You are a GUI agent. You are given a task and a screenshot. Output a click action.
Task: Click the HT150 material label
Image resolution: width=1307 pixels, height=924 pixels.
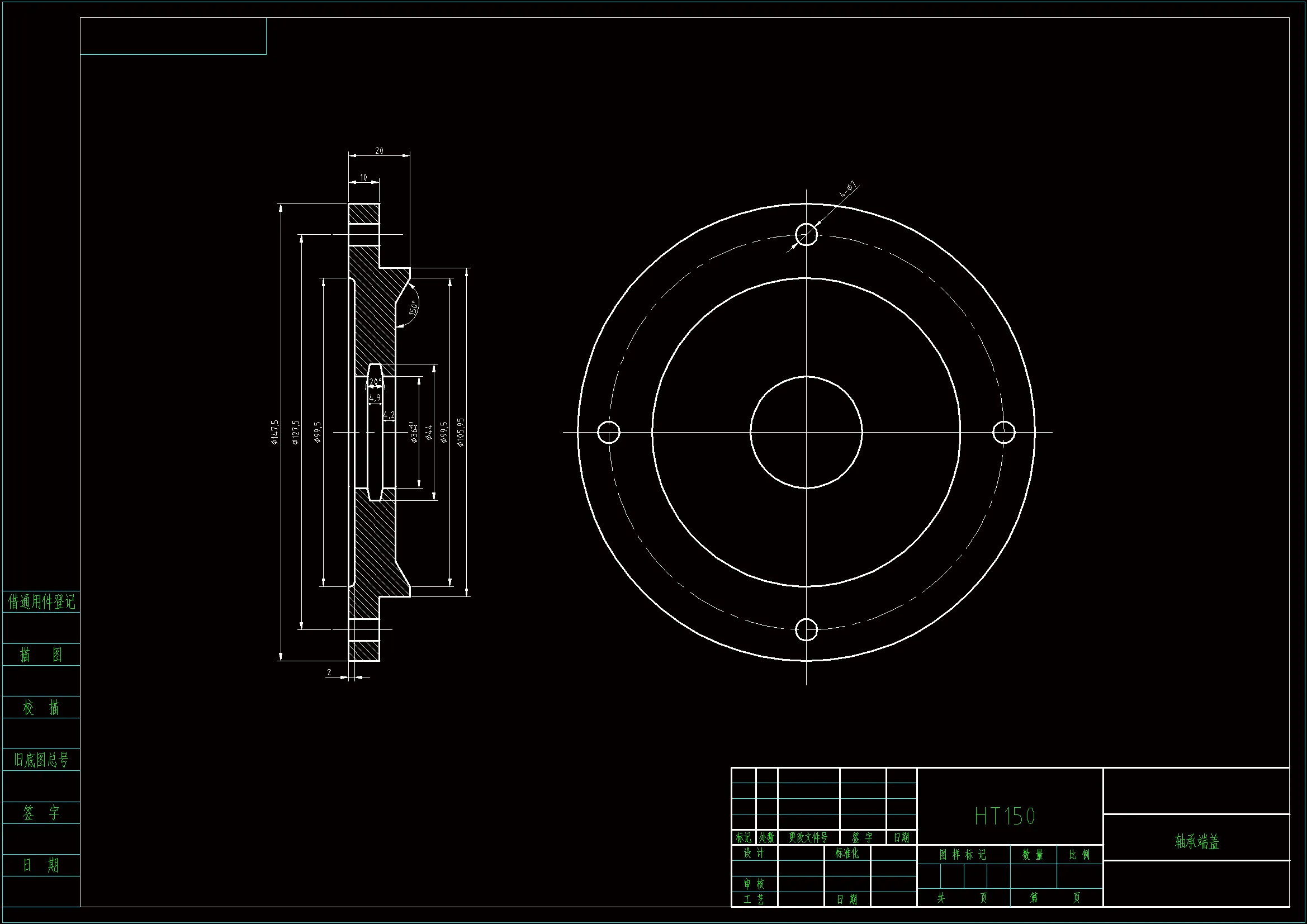1004,817
